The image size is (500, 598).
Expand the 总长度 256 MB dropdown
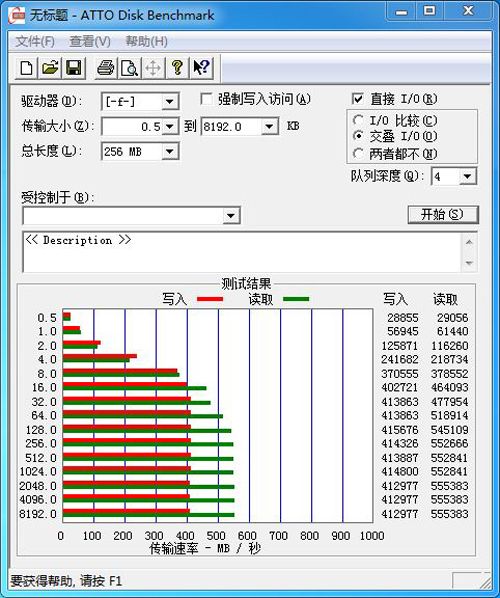[169, 151]
